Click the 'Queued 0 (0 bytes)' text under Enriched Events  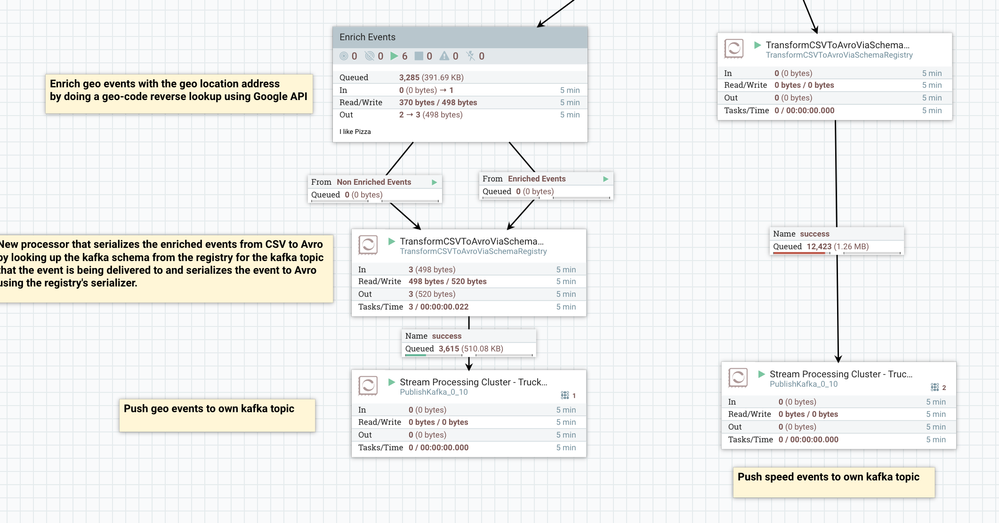click(518, 192)
